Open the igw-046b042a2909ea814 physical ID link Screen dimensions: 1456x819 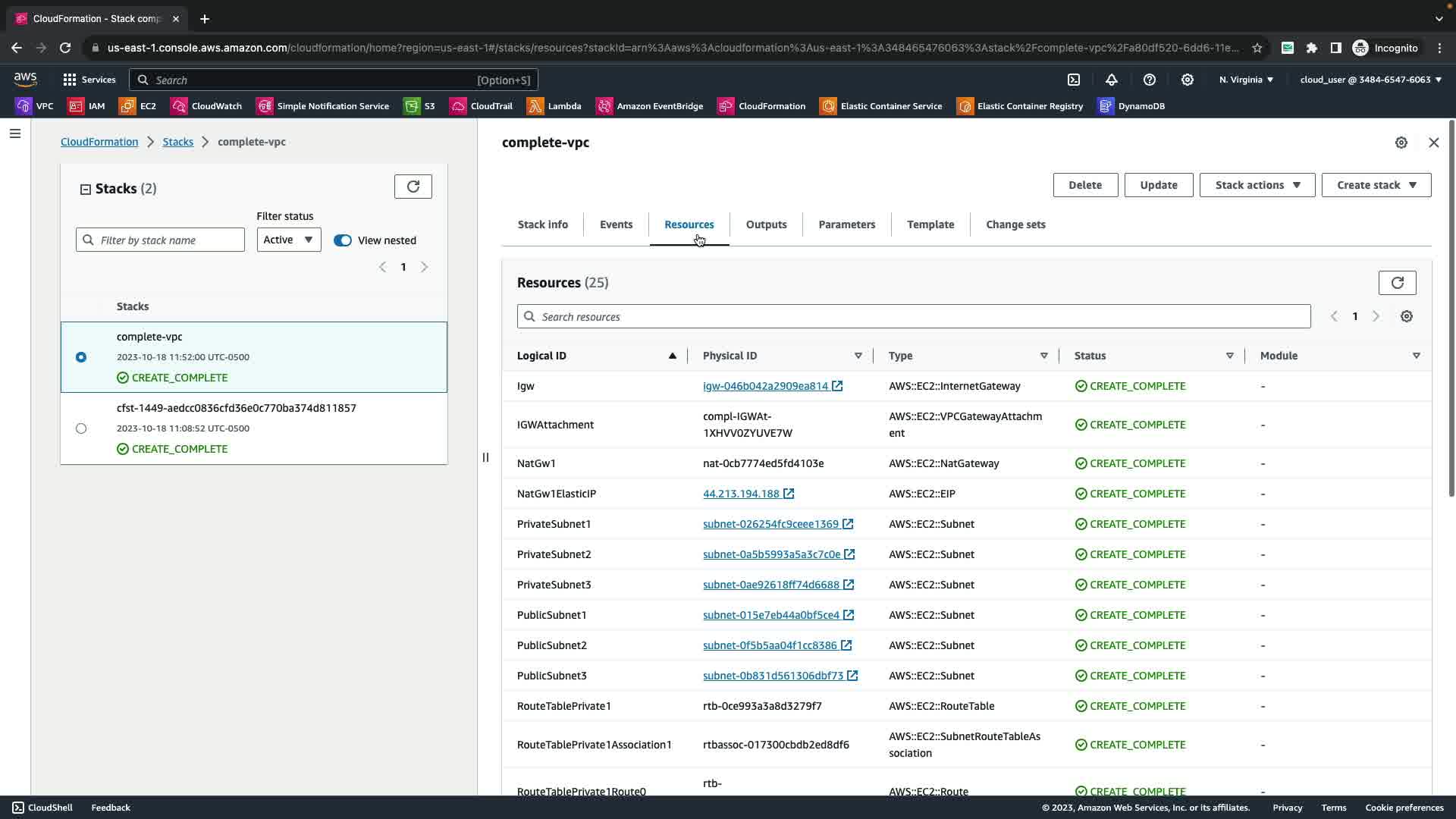tap(765, 386)
